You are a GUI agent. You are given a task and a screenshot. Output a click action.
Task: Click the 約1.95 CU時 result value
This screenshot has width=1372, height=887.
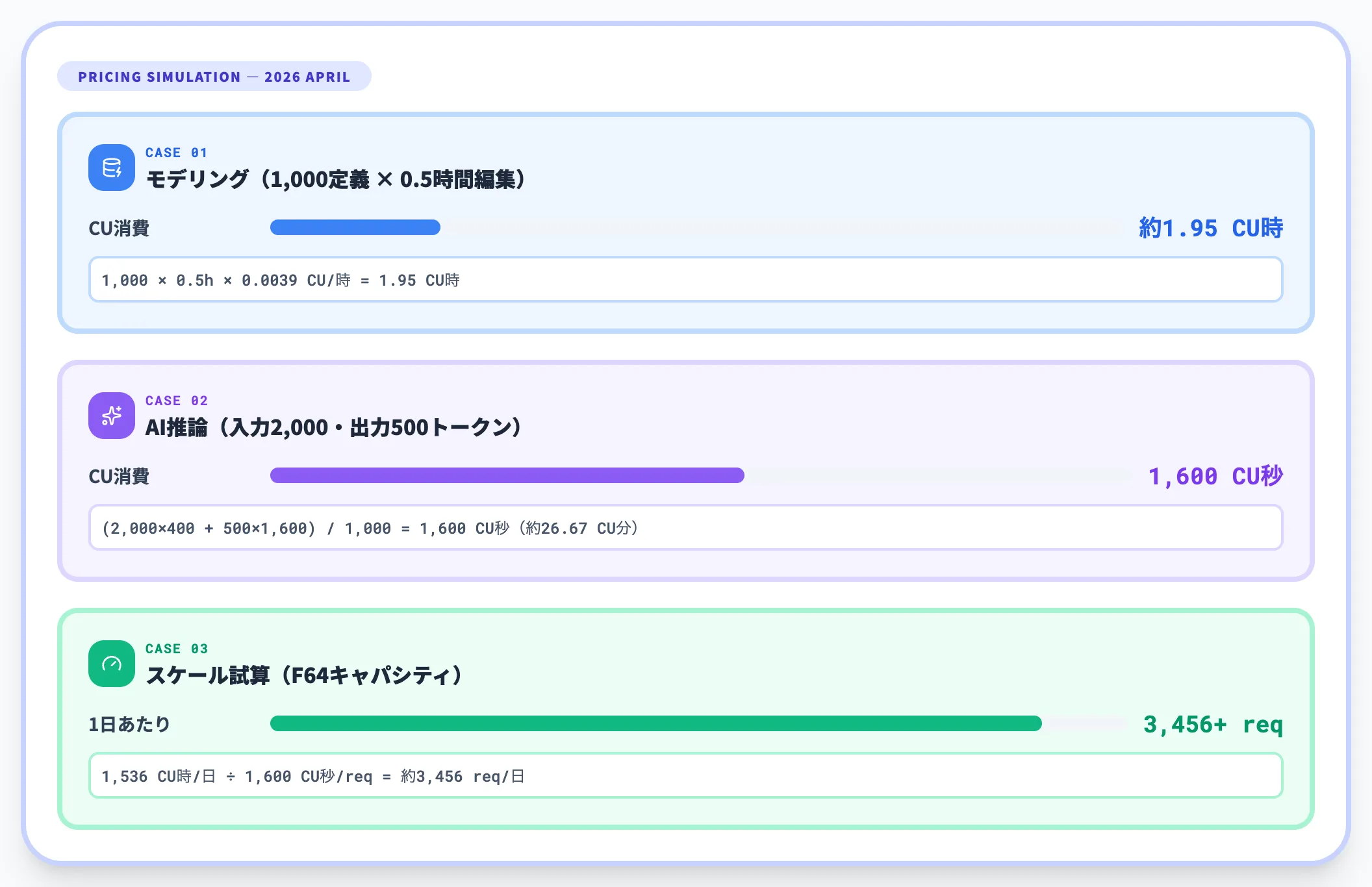(x=1210, y=228)
